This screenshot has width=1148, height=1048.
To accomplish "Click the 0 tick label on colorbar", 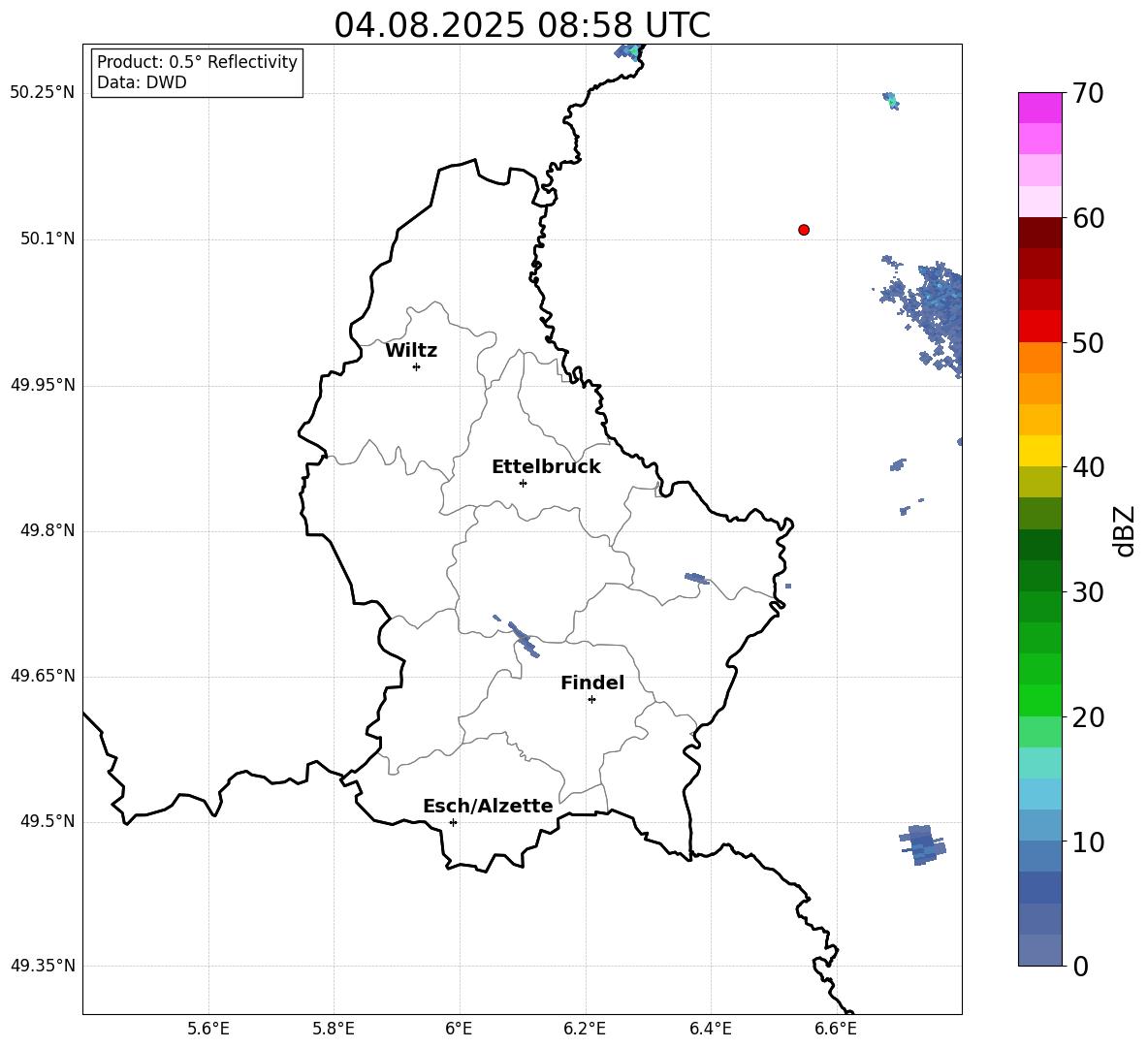I will pos(1080,966).
